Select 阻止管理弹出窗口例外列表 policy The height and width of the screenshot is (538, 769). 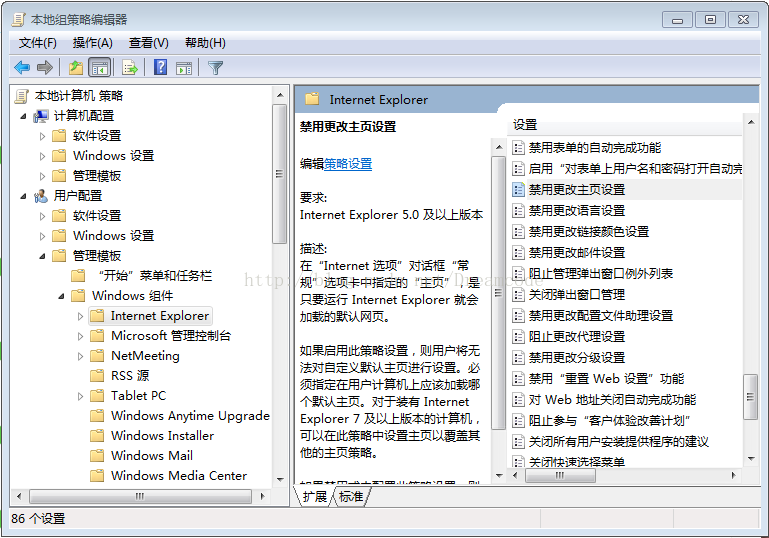pyautogui.click(x=601, y=274)
